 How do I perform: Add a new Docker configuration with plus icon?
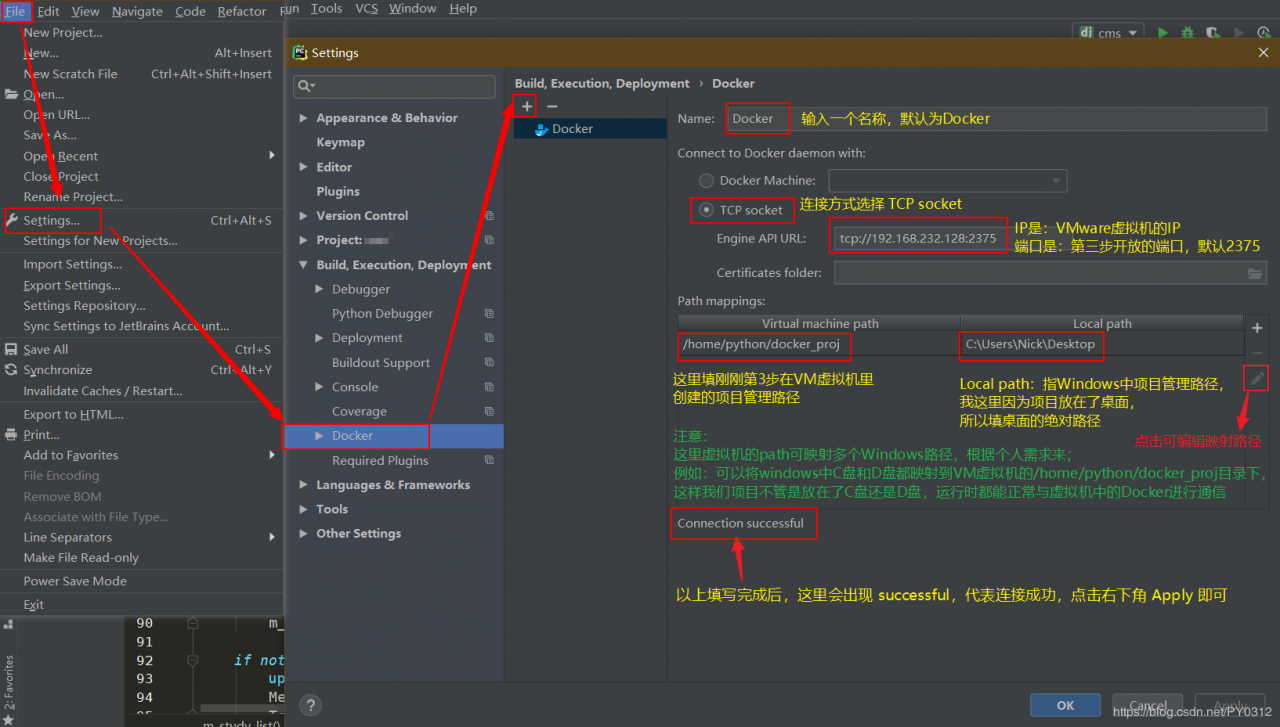pos(527,106)
